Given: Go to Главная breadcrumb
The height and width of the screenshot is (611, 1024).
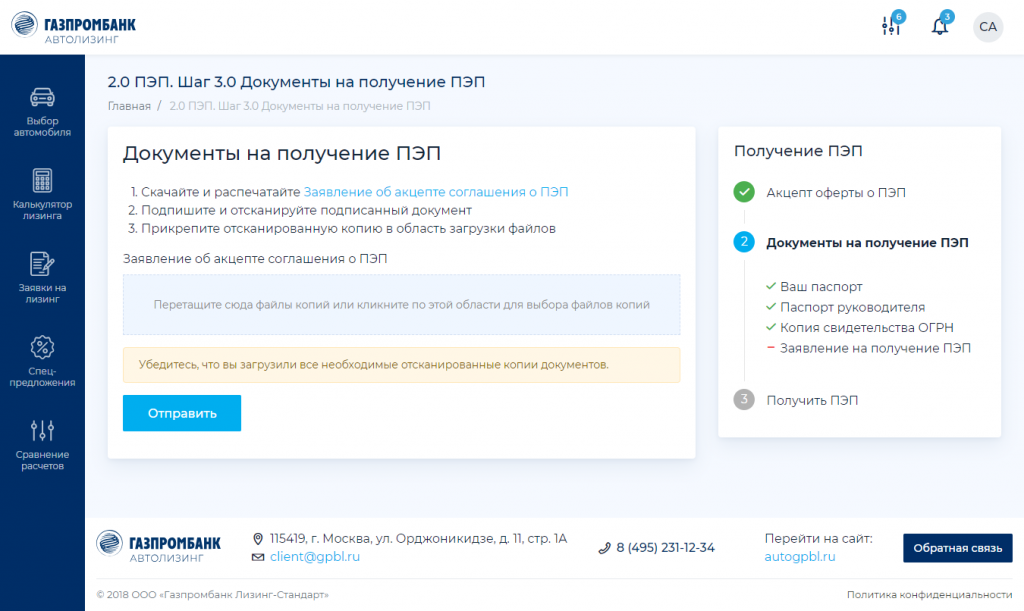Looking at the screenshot, I should 129,106.
